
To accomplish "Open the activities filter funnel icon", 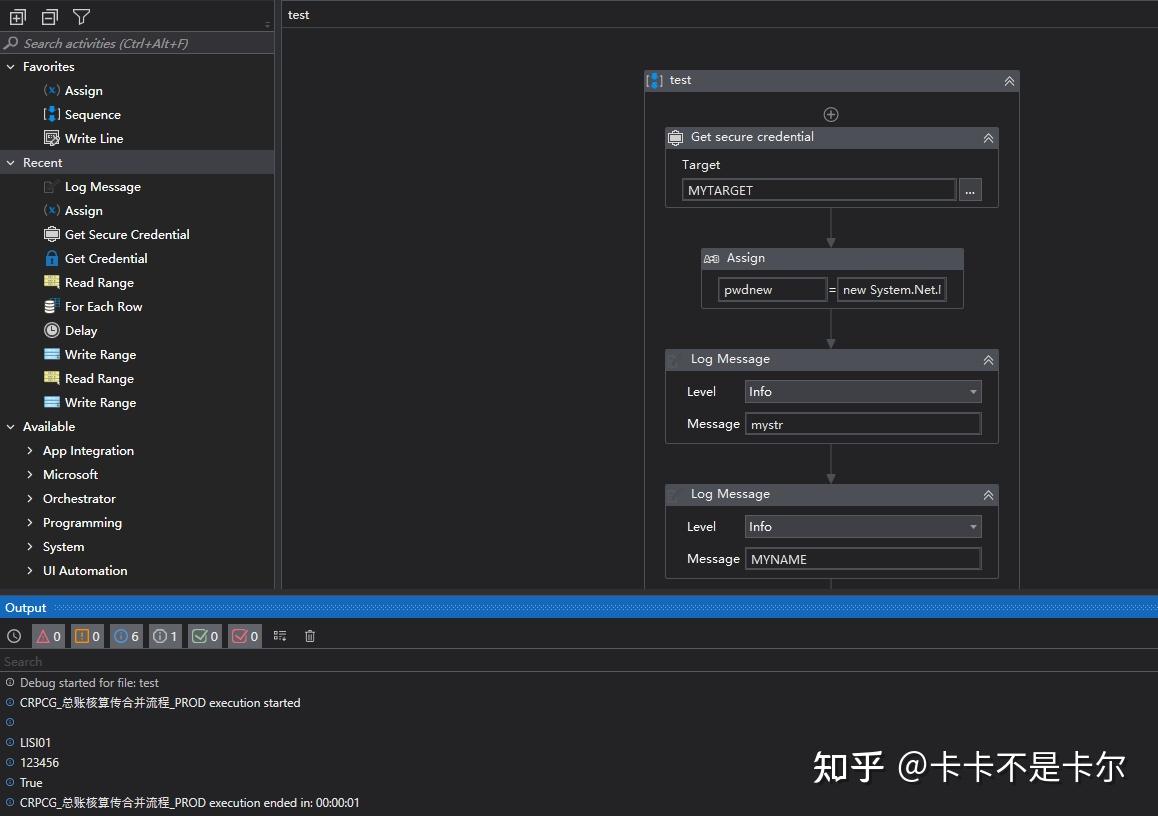I will pyautogui.click(x=81, y=16).
